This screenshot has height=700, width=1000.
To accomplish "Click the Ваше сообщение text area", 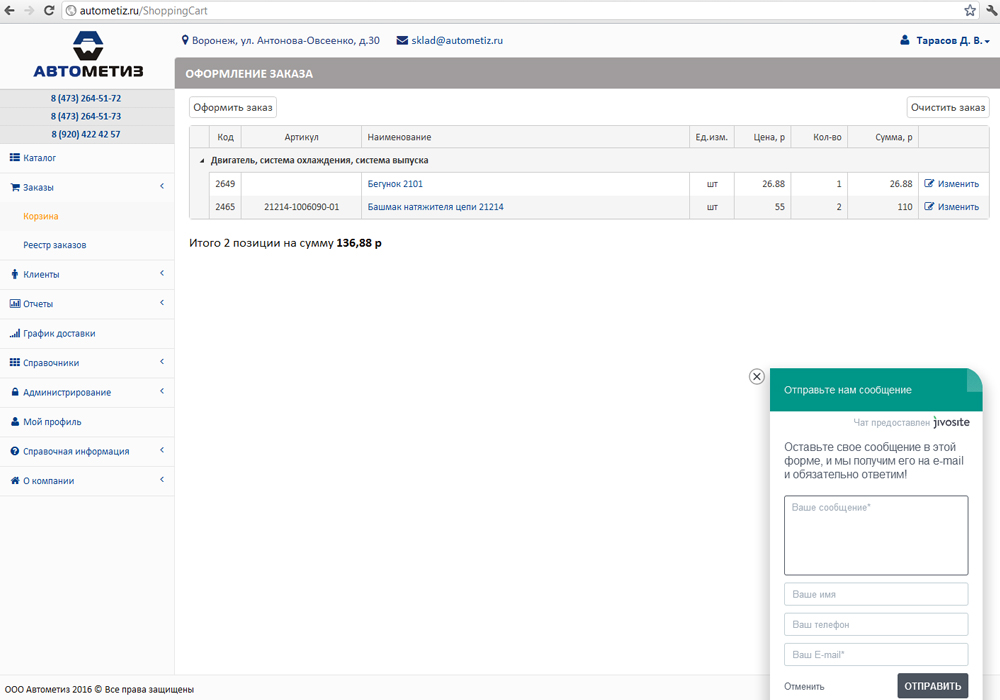I will click(x=876, y=535).
